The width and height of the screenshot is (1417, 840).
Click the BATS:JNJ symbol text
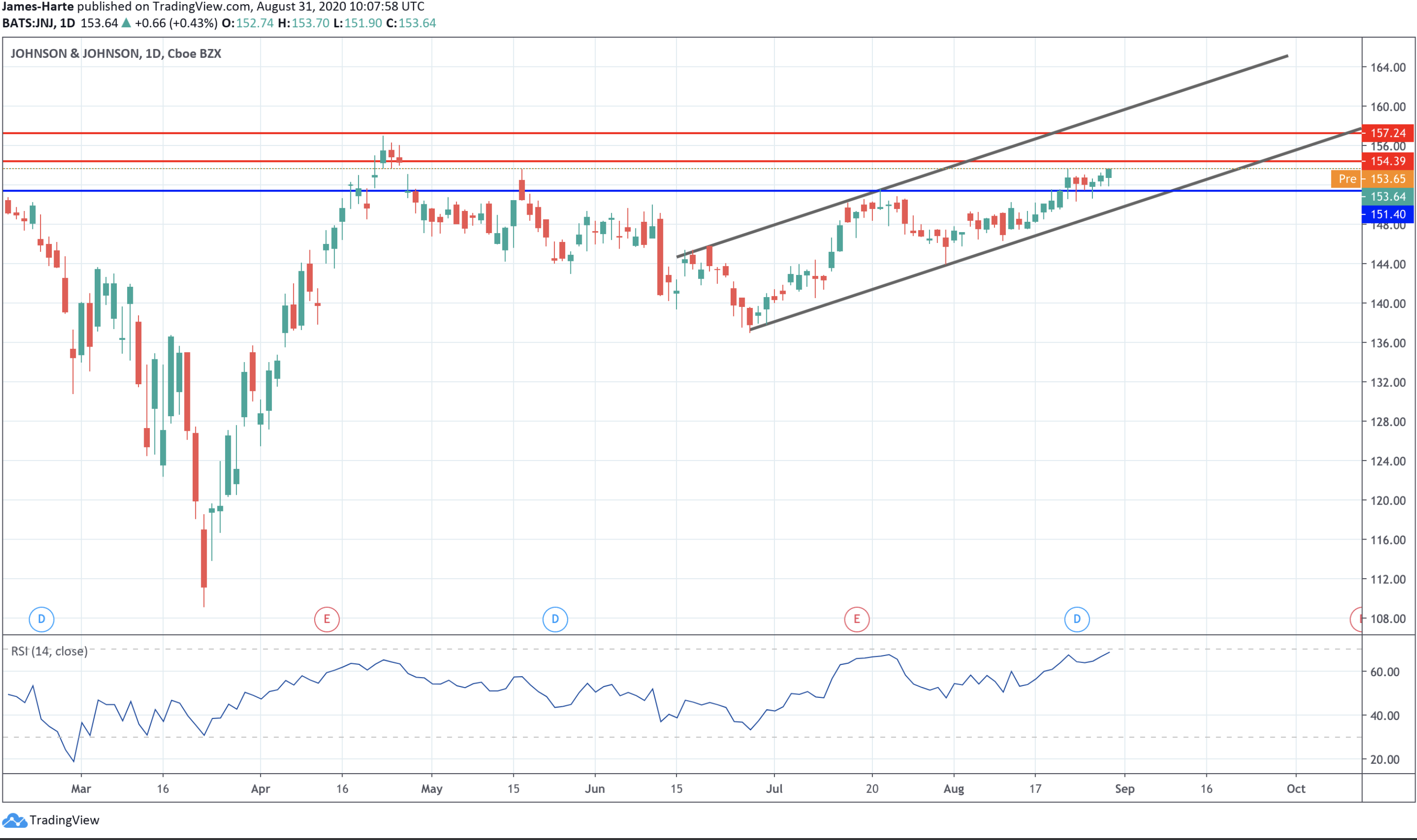coord(29,23)
